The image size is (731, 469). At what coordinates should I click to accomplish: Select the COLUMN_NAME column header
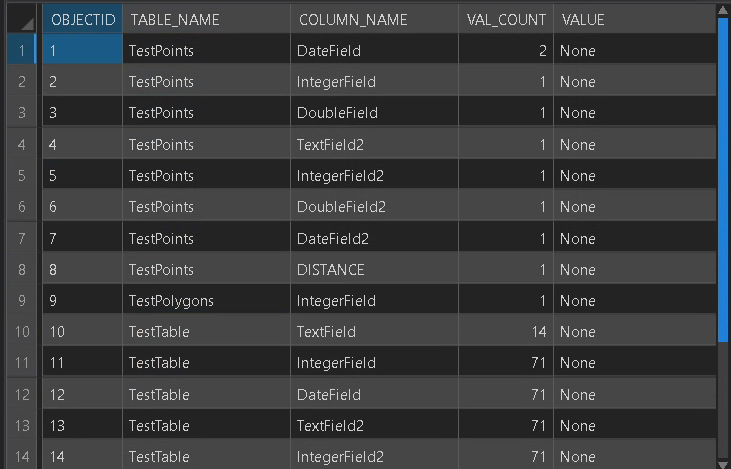tap(340, 19)
